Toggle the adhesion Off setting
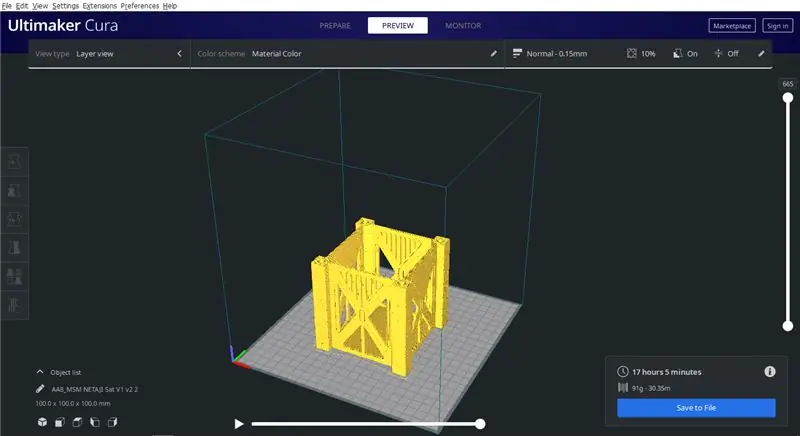Image resolution: width=800 pixels, height=436 pixels. [x=726, y=54]
